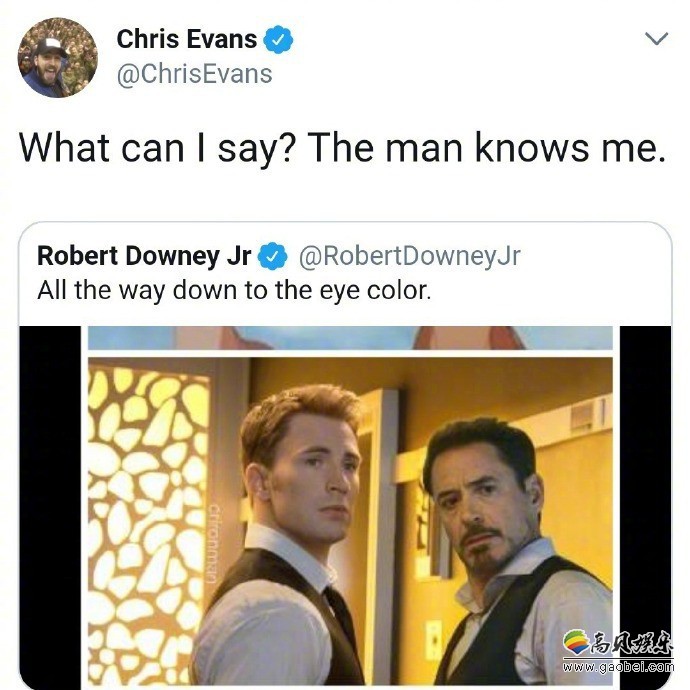
Task: Open the embedded photo of two men
Action: 350,522
